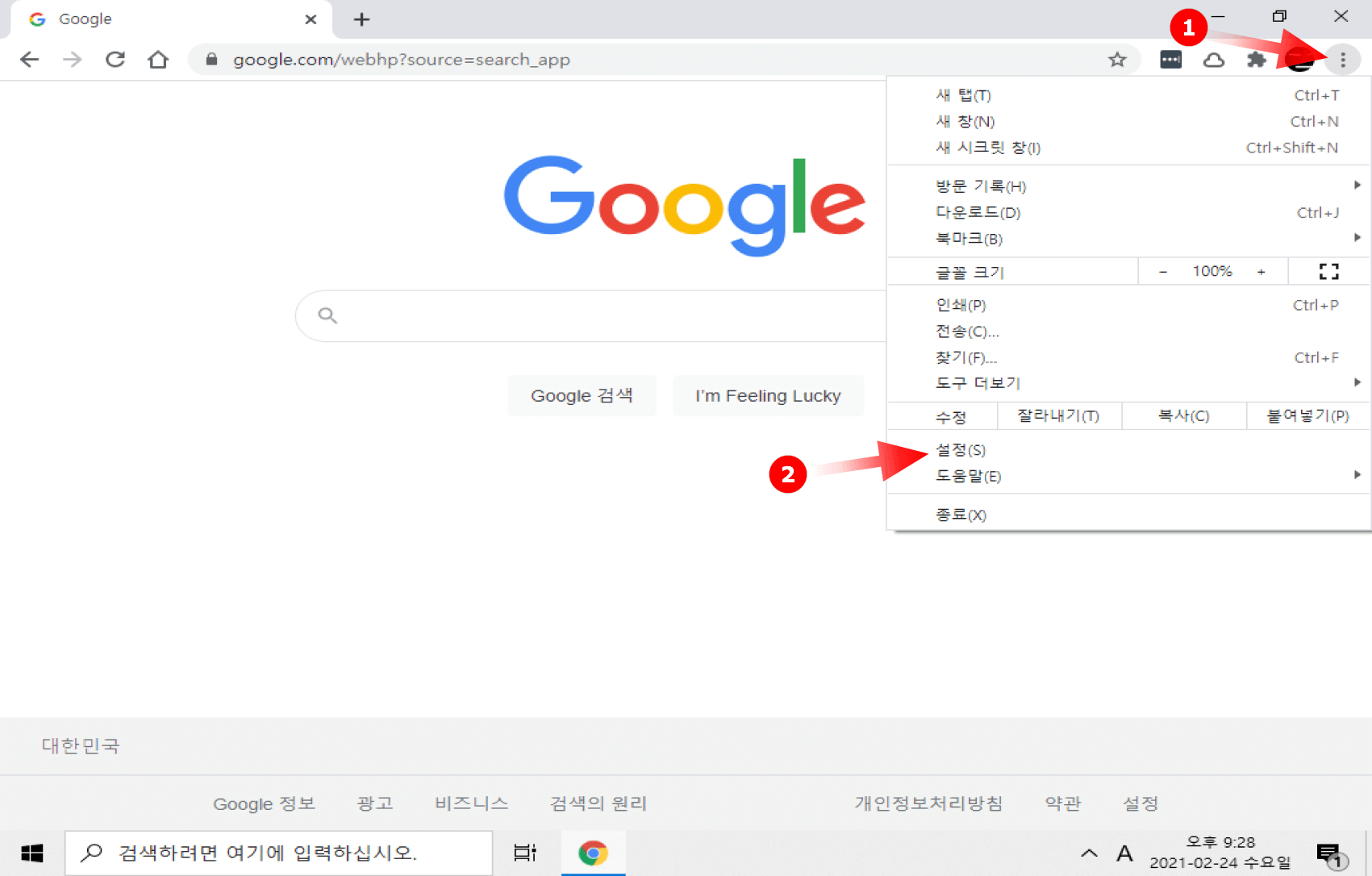
Task: Open 설정(S) settings menu item
Action: pos(1129,450)
